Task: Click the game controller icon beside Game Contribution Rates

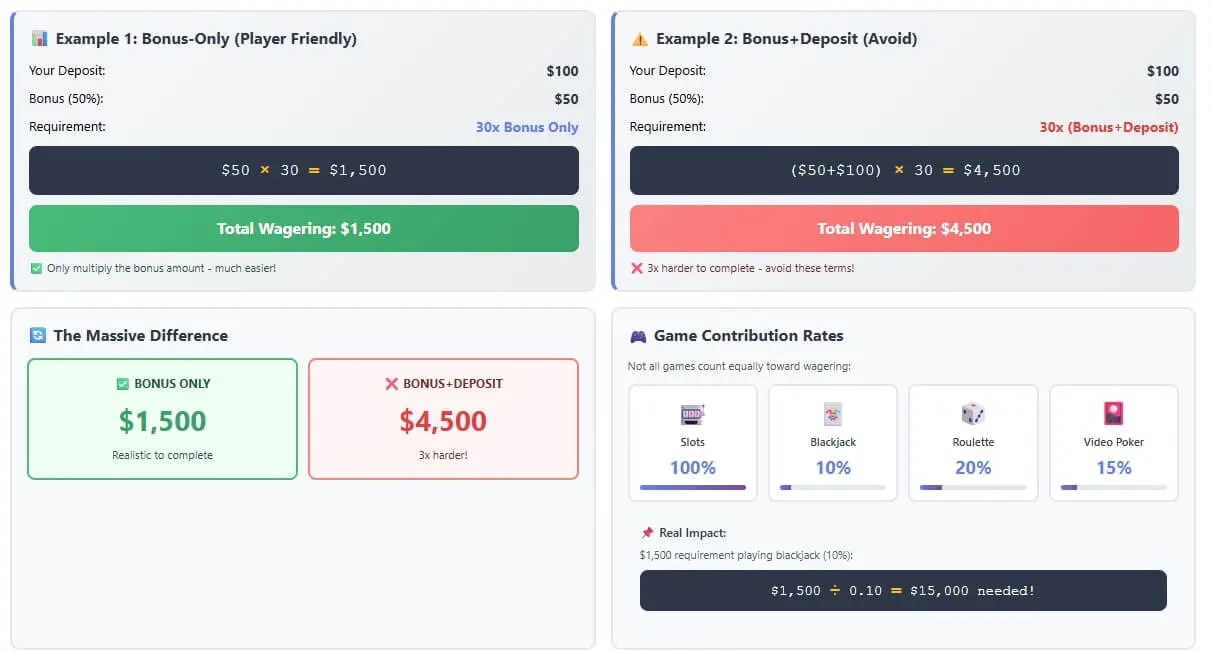Action: tap(638, 336)
